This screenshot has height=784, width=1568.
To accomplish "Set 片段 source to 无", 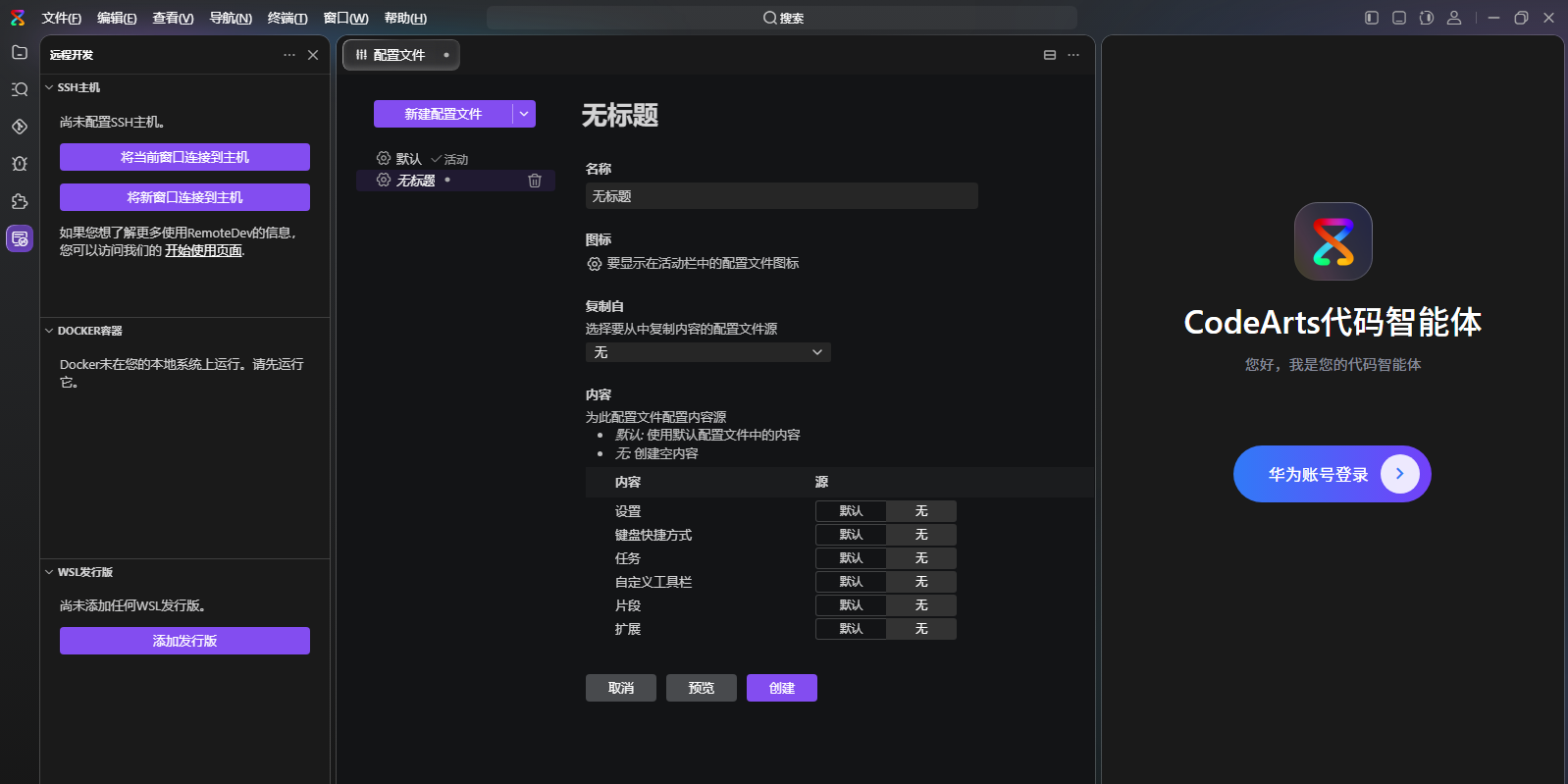I will coord(921,605).
